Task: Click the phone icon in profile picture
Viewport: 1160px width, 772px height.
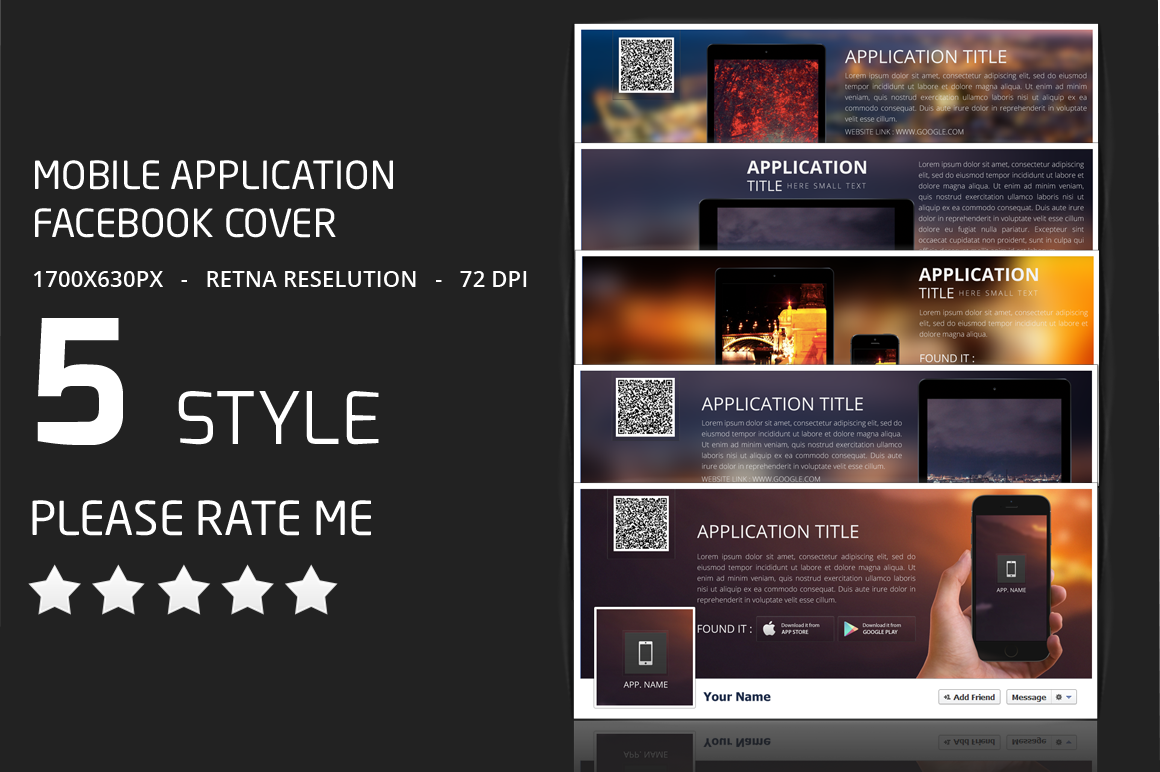Action: 645,653
